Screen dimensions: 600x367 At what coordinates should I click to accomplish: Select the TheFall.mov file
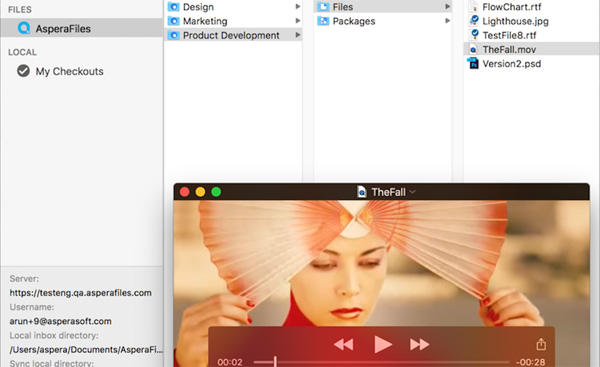tap(532, 49)
